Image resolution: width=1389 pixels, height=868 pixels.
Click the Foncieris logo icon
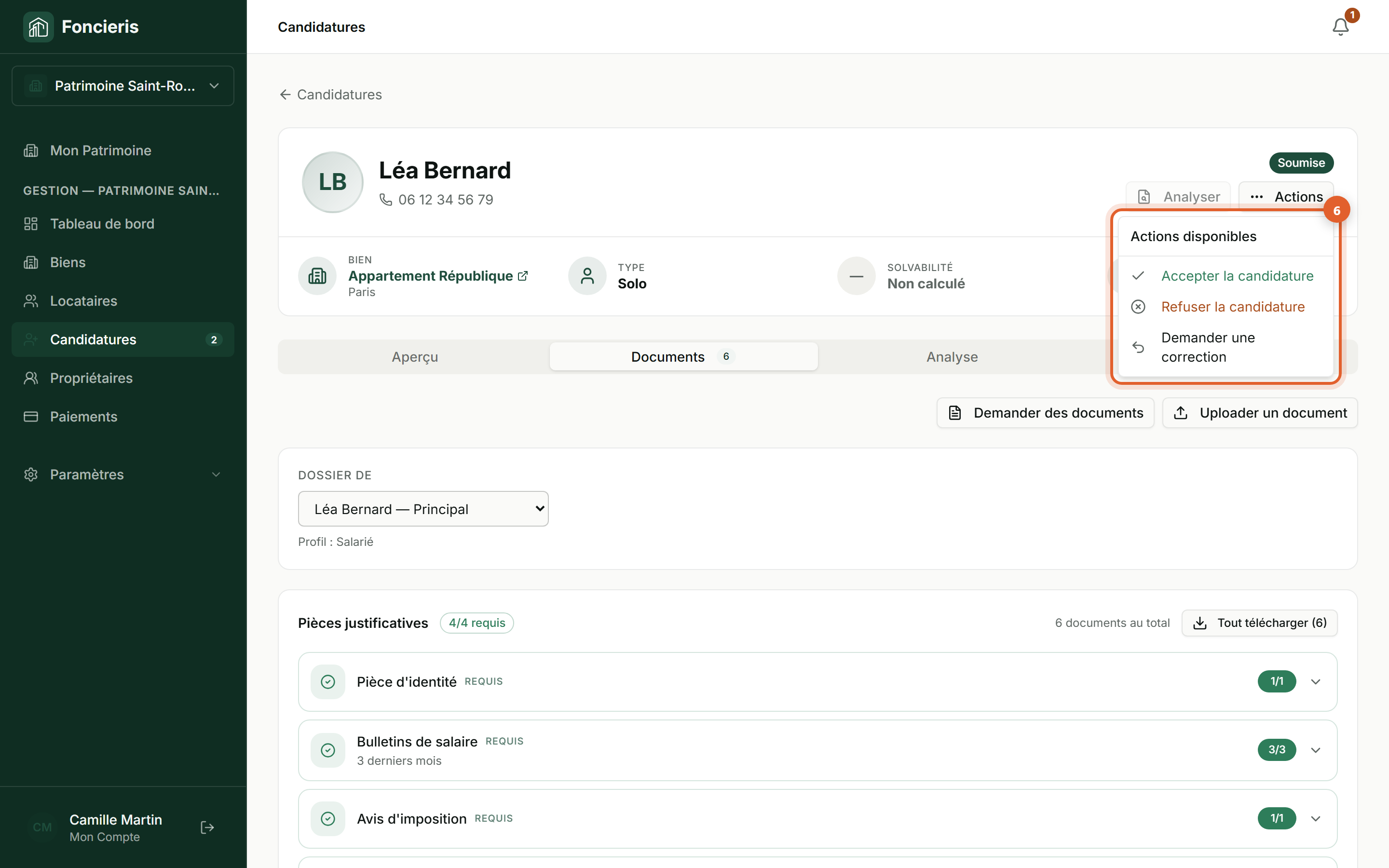click(x=38, y=27)
